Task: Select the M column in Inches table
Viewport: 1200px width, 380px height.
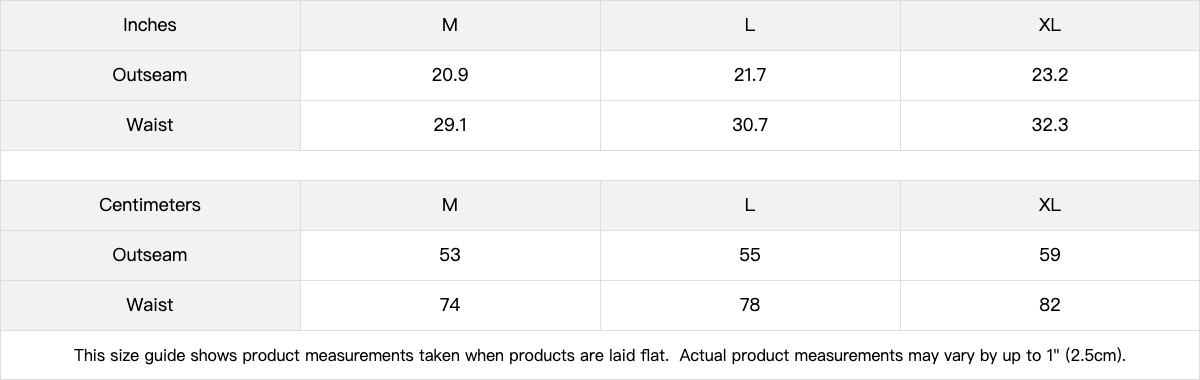Action: click(450, 25)
